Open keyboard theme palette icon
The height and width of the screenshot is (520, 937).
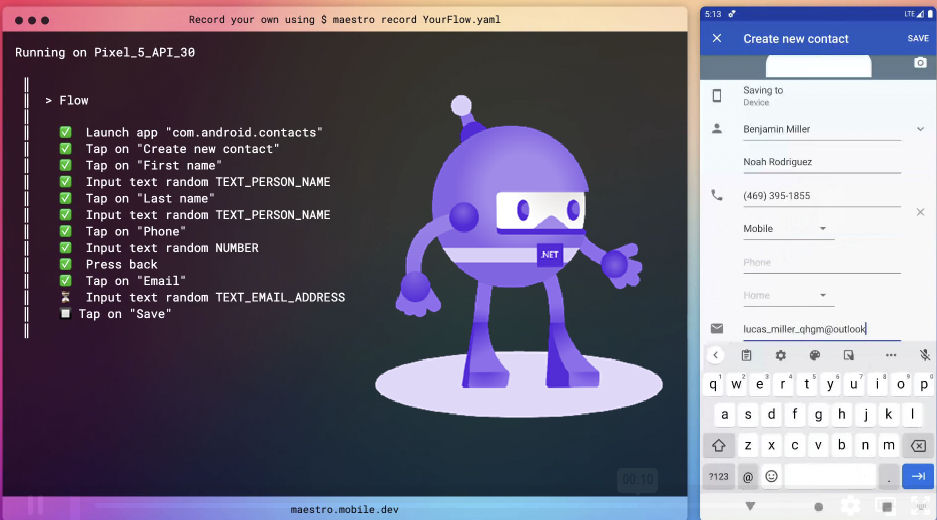point(815,355)
